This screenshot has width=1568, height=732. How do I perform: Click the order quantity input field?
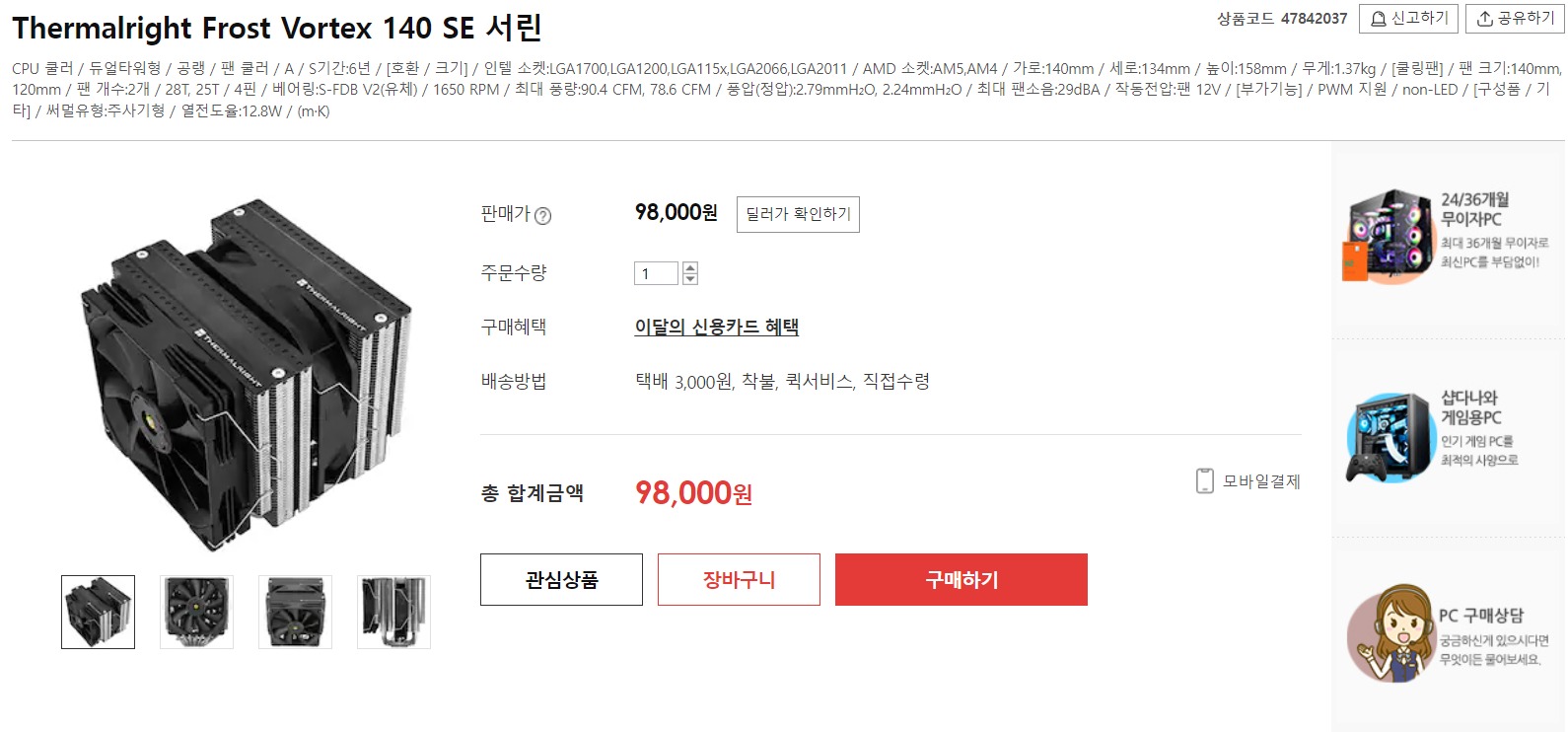pyautogui.click(x=656, y=273)
